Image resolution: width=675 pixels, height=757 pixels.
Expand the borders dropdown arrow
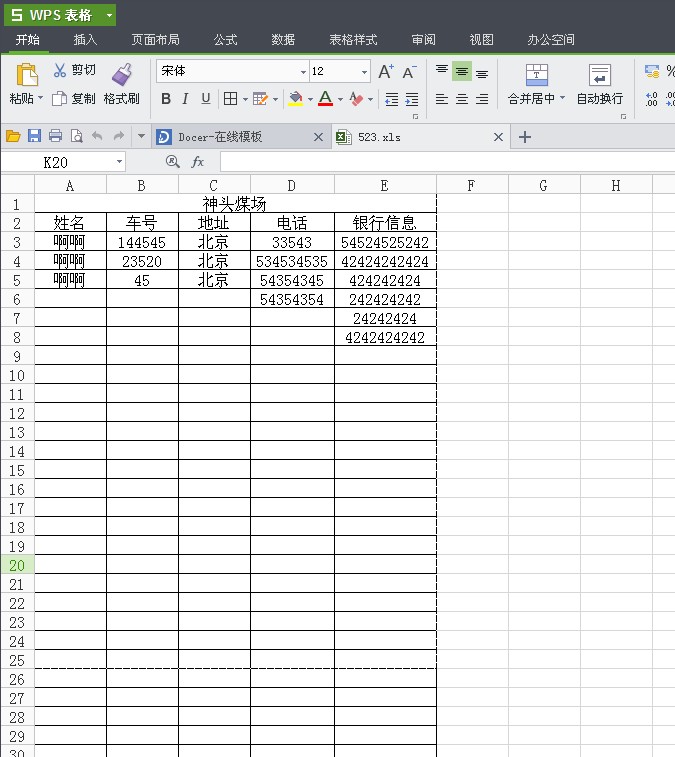[x=245, y=99]
